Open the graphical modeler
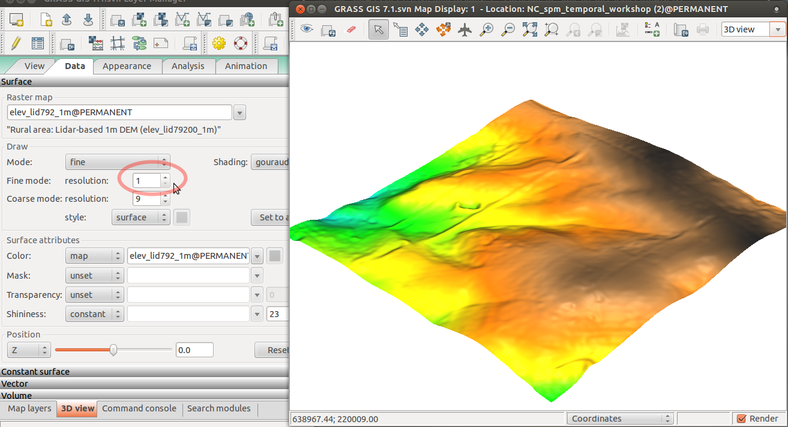Viewport: 788px width, 427px height. 139,44
